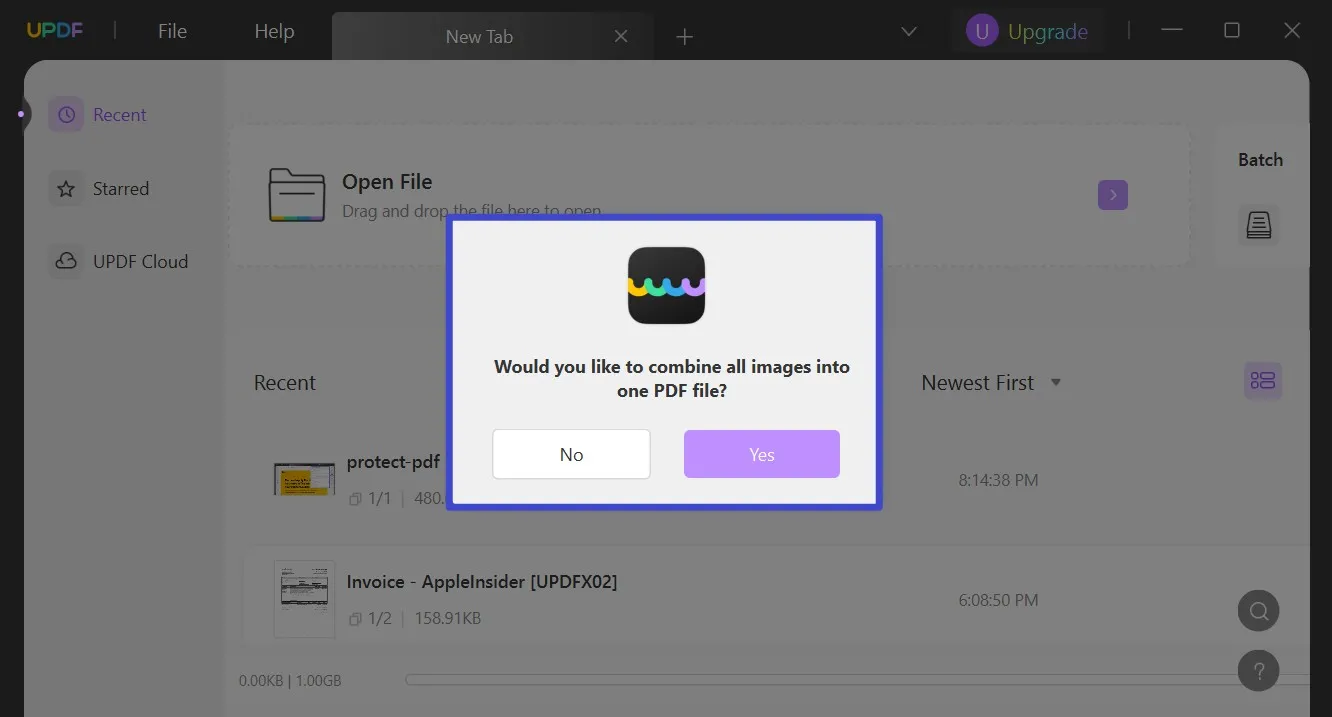Screen dimensions: 1332x717
Task: Minimize the UPDF window
Action: [1172, 31]
